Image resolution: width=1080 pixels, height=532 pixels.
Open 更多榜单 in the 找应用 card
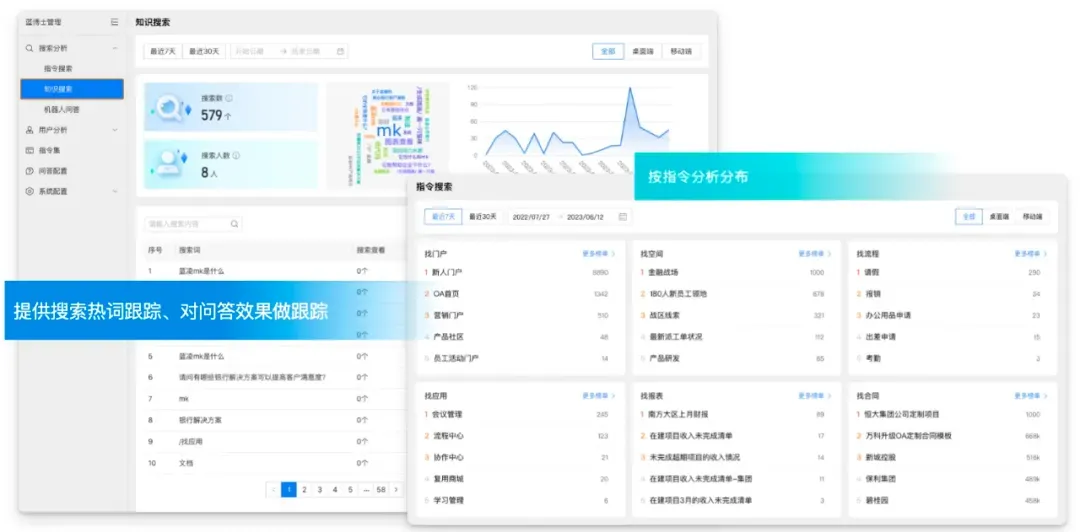[x=599, y=396]
